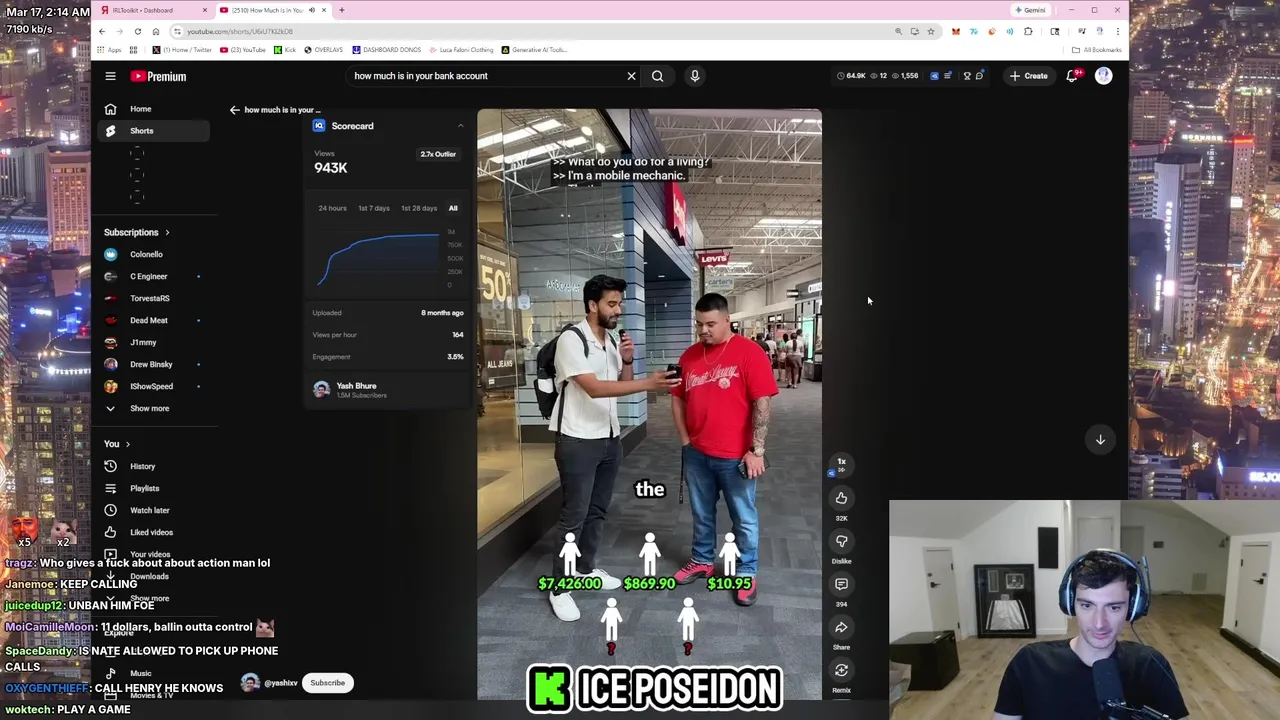This screenshot has width=1280, height=720.
Task: Open Home in the sidebar
Action: (x=155, y=109)
